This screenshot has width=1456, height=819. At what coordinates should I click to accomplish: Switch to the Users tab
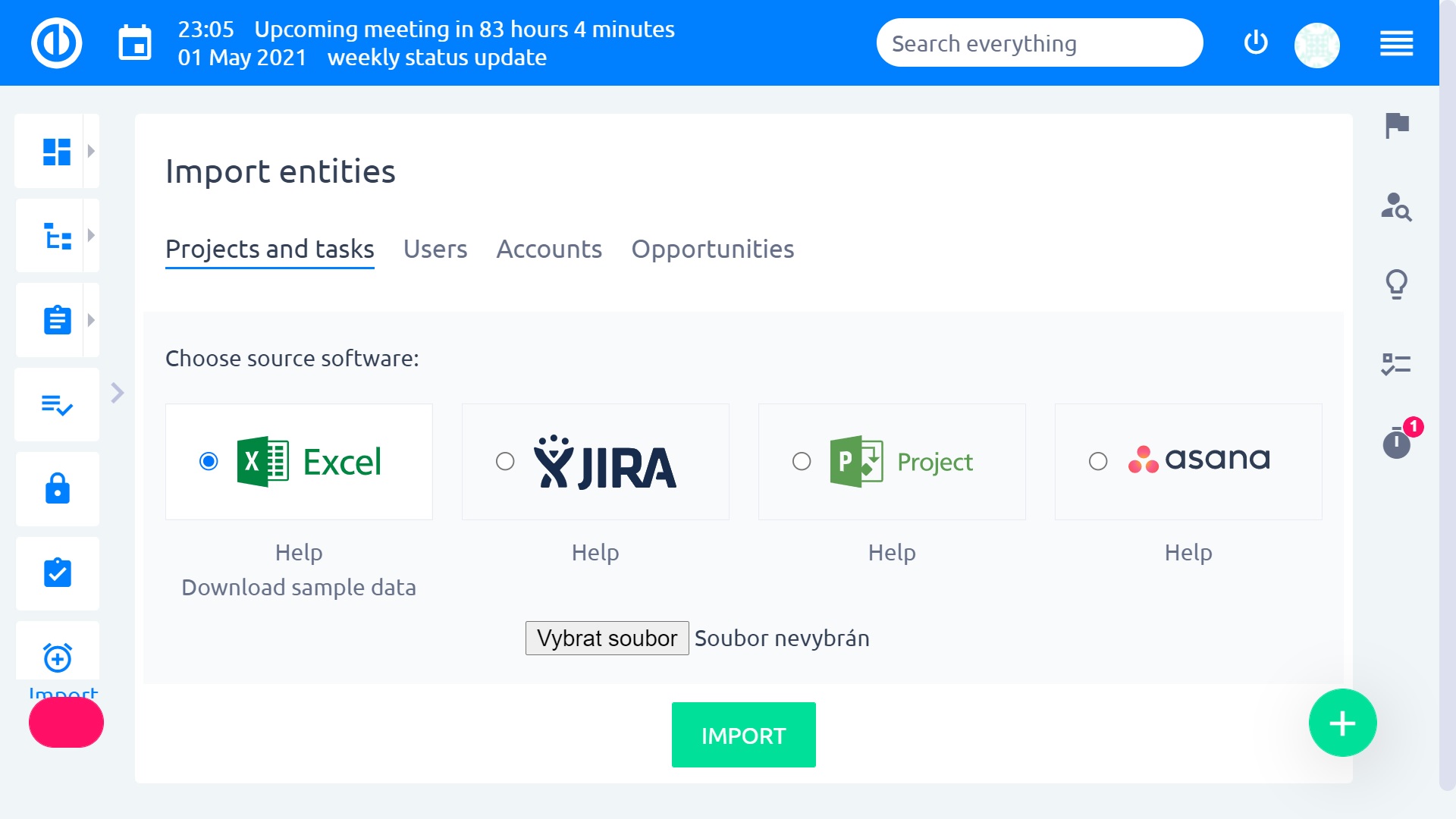click(435, 249)
